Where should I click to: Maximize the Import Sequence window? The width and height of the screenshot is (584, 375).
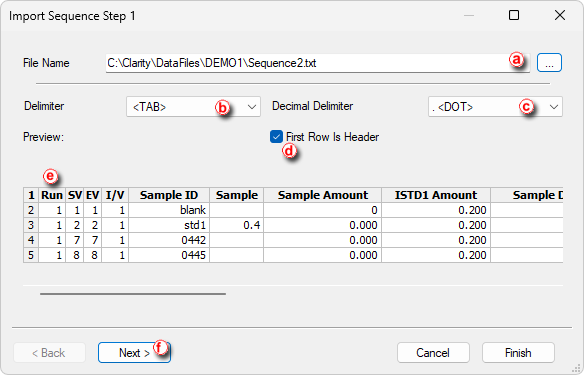(x=514, y=15)
